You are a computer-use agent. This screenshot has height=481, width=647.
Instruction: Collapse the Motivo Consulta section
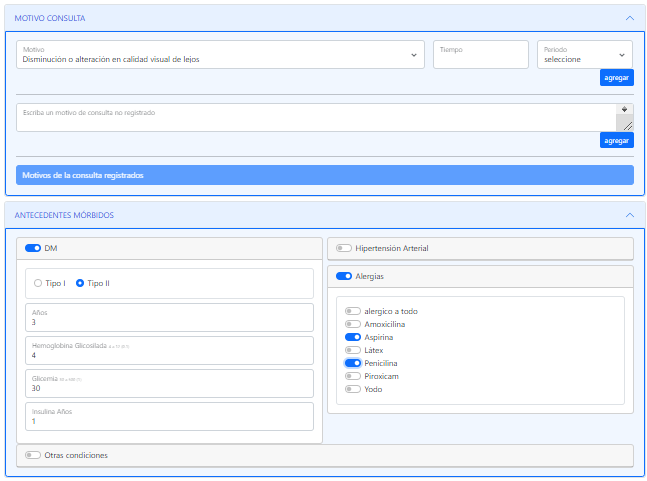click(x=629, y=18)
